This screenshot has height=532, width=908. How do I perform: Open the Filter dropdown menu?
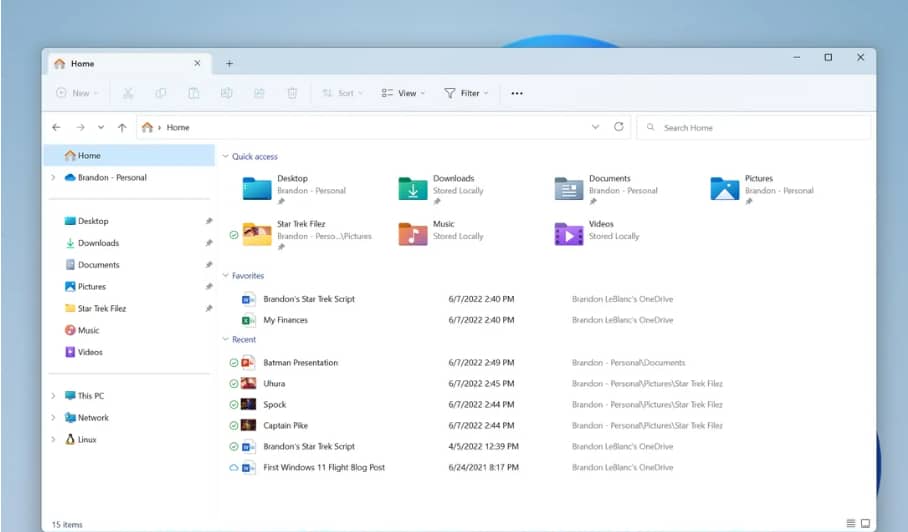[466, 93]
